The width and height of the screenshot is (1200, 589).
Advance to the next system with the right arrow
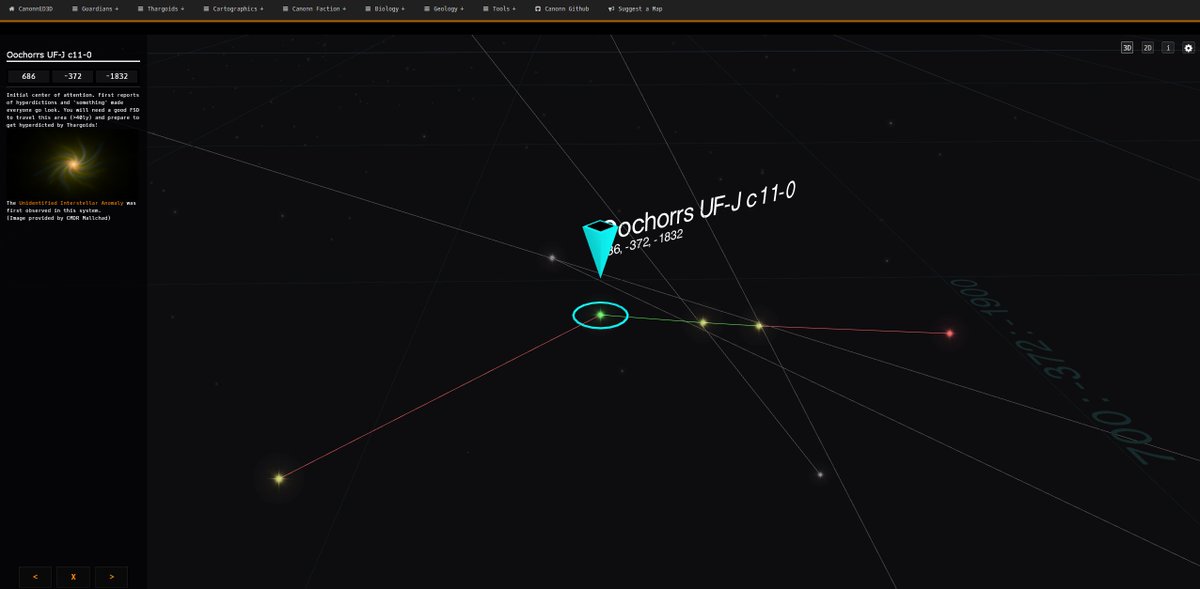click(110, 576)
